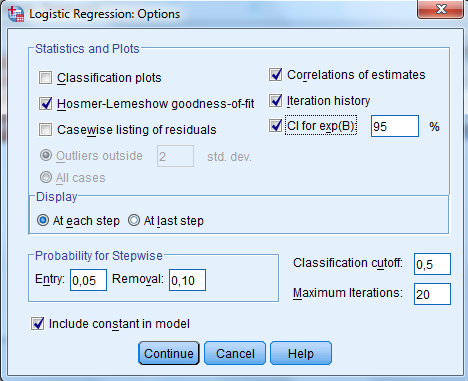Uncheck Include constant in model

point(37,323)
